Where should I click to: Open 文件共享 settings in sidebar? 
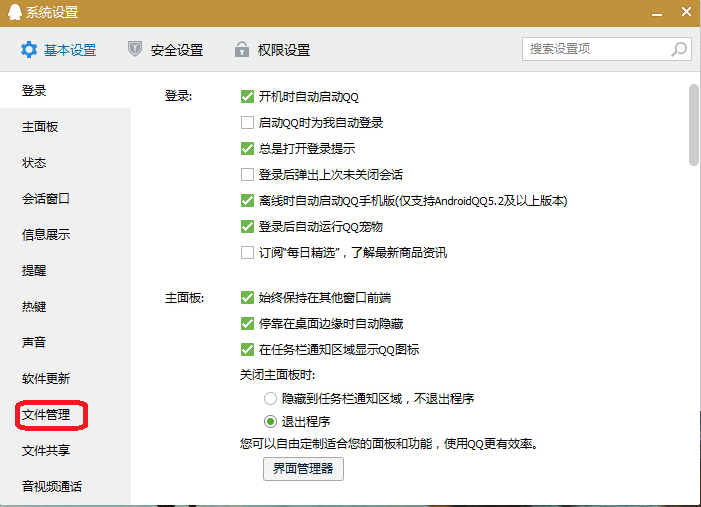[65, 451]
